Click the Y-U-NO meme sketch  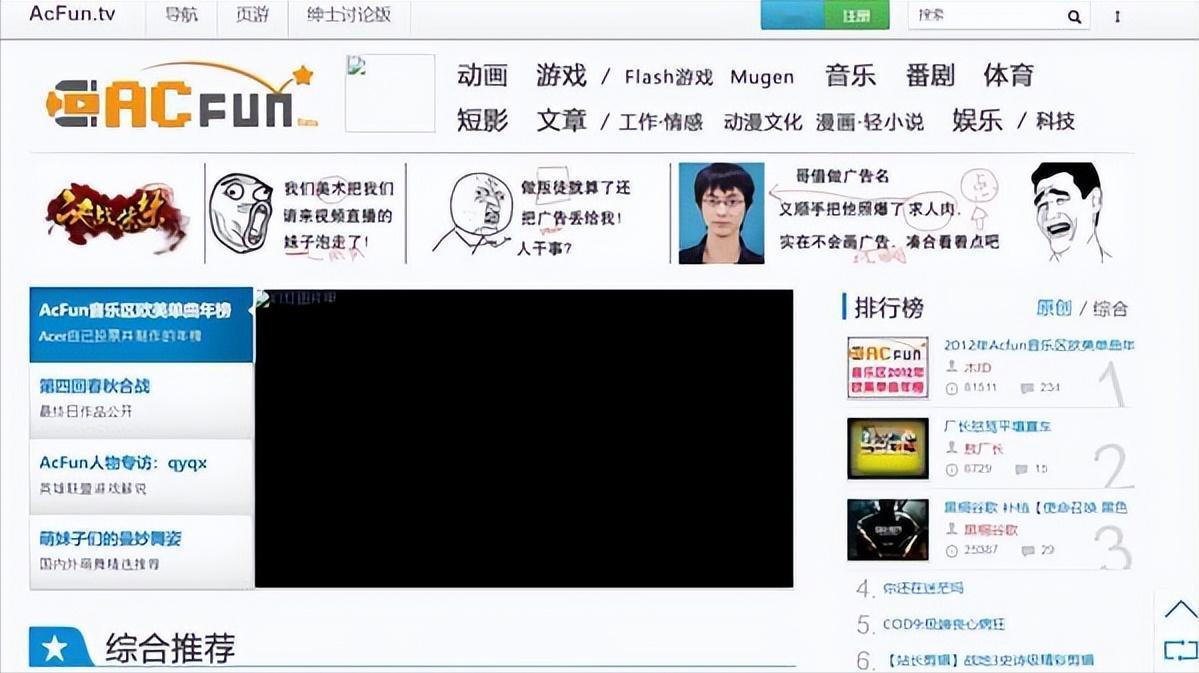[474, 213]
